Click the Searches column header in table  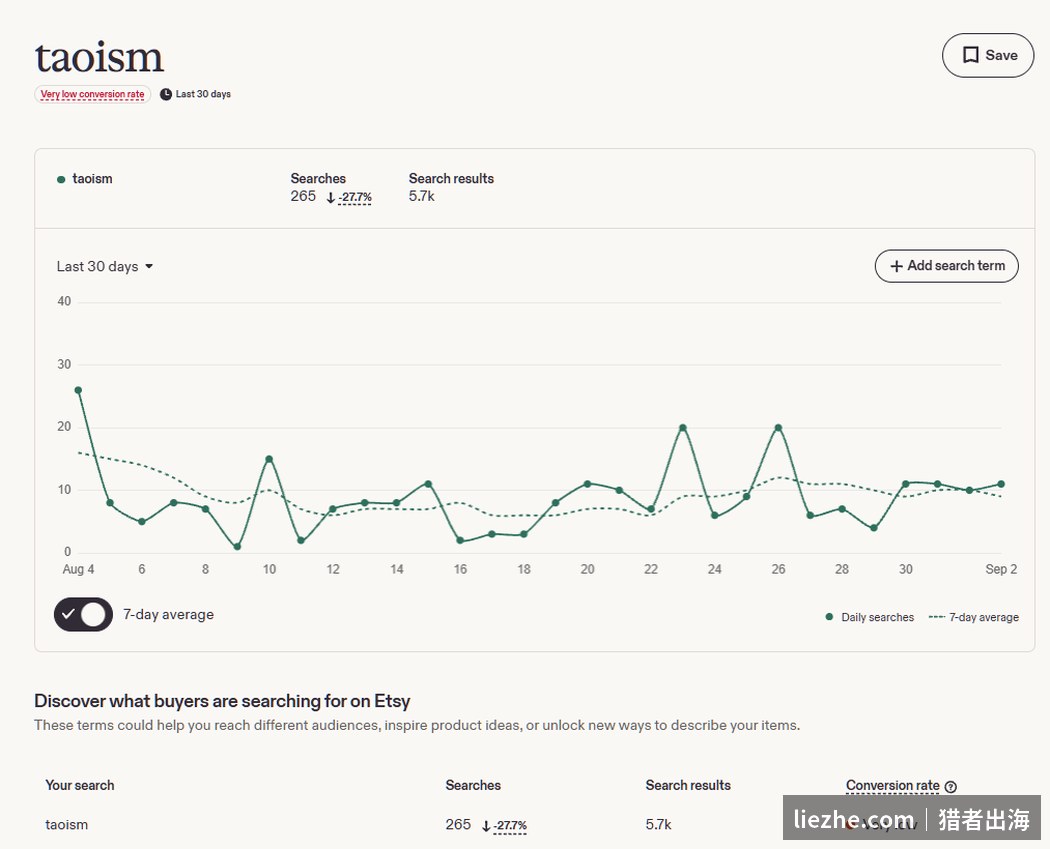click(x=473, y=785)
